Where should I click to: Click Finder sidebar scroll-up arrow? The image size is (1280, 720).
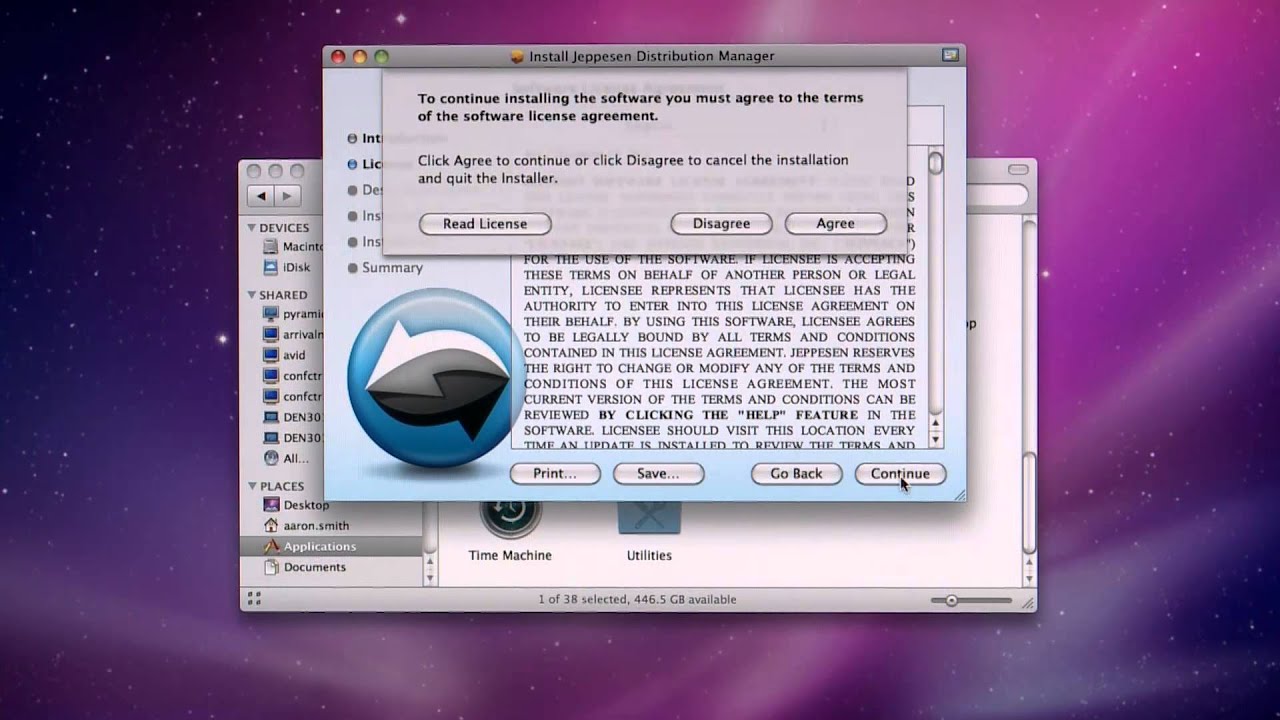coord(431,561)
